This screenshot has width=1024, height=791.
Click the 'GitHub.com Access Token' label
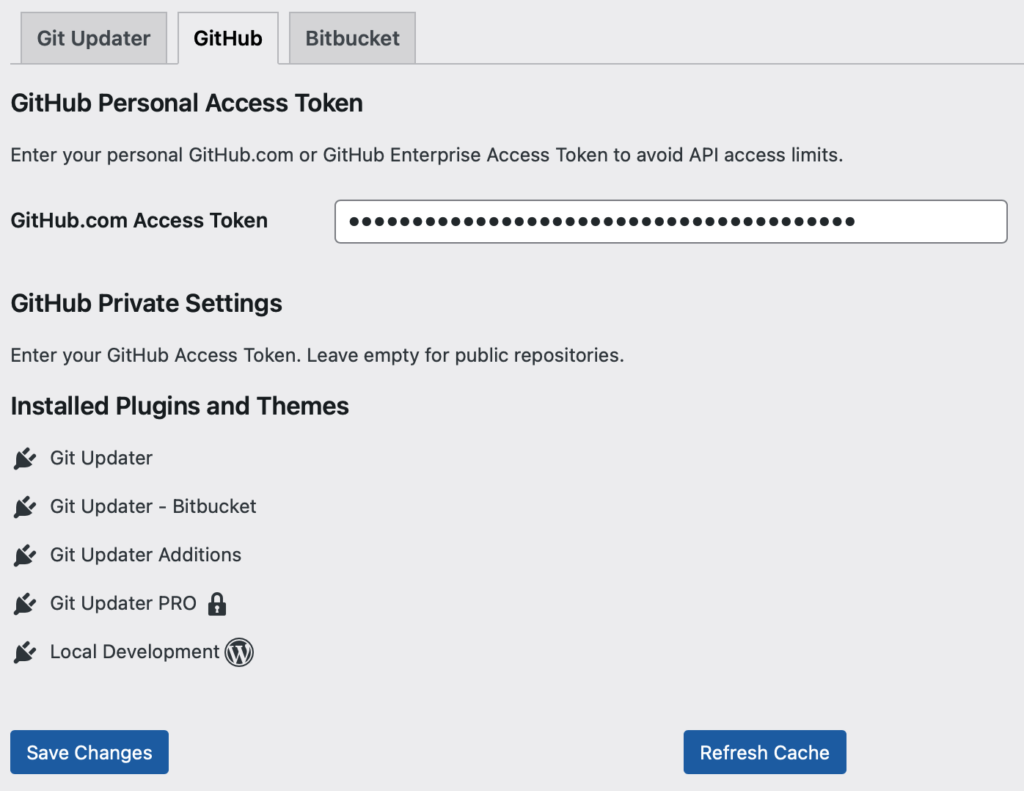click(x=139, y=221)
